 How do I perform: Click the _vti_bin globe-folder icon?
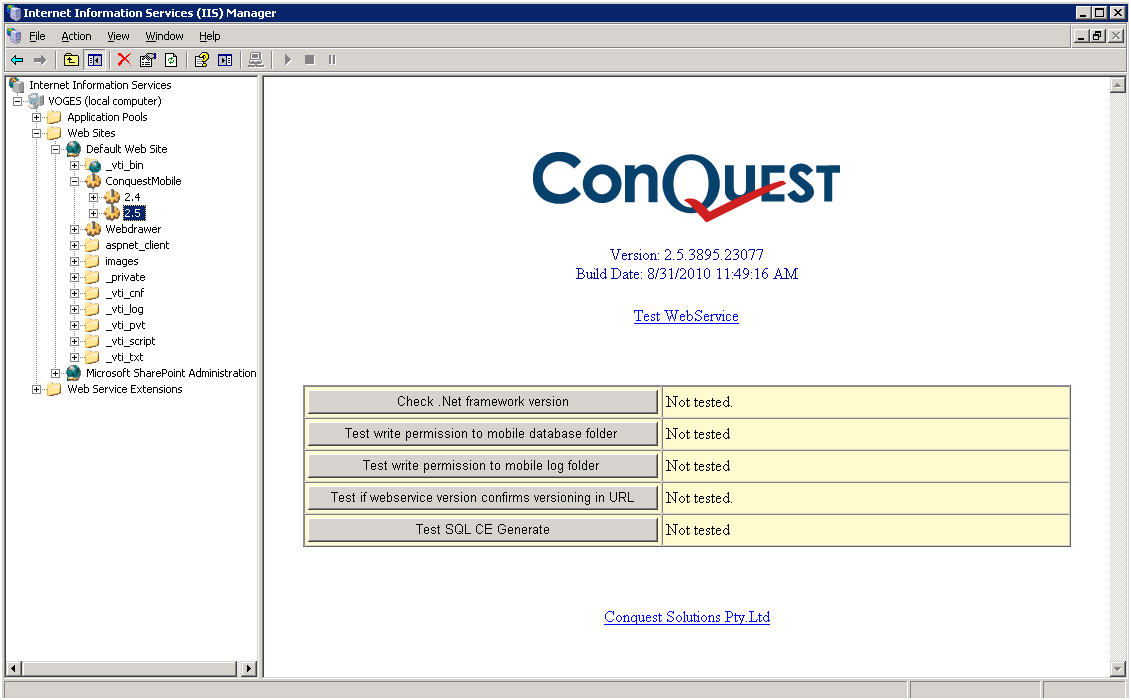point(93,165)
